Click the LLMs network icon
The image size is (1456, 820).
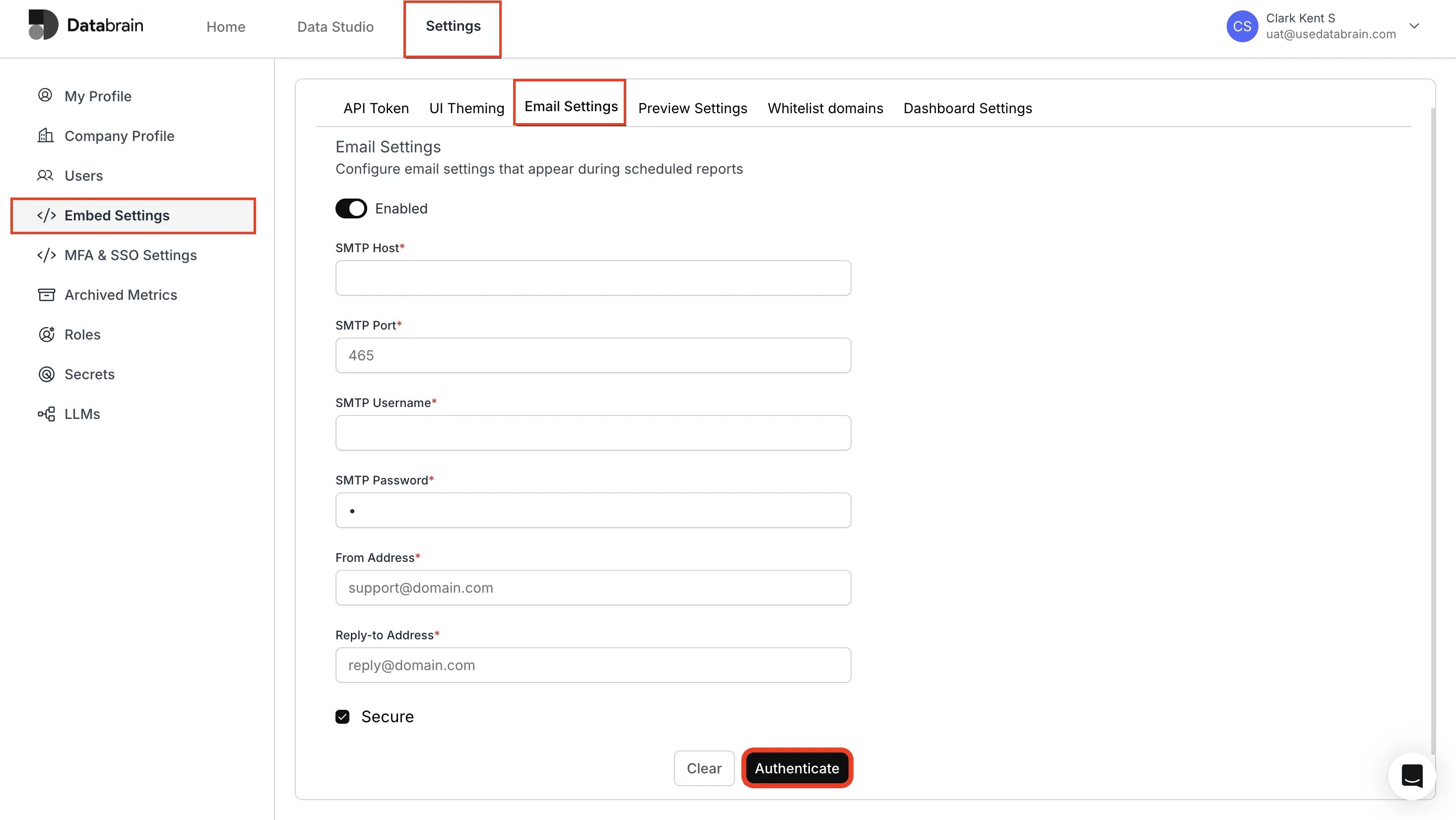[46, 414]
